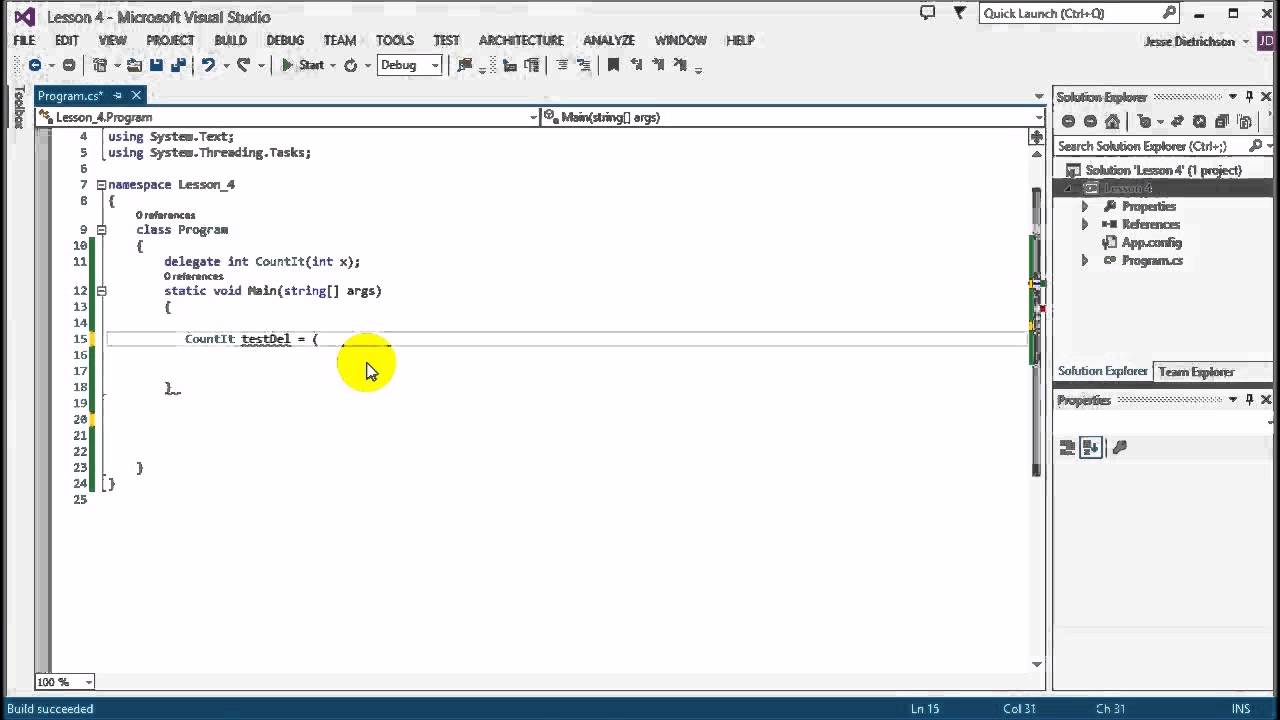
Task: Click the 0 references link above Main
Action: coord(194,276)
